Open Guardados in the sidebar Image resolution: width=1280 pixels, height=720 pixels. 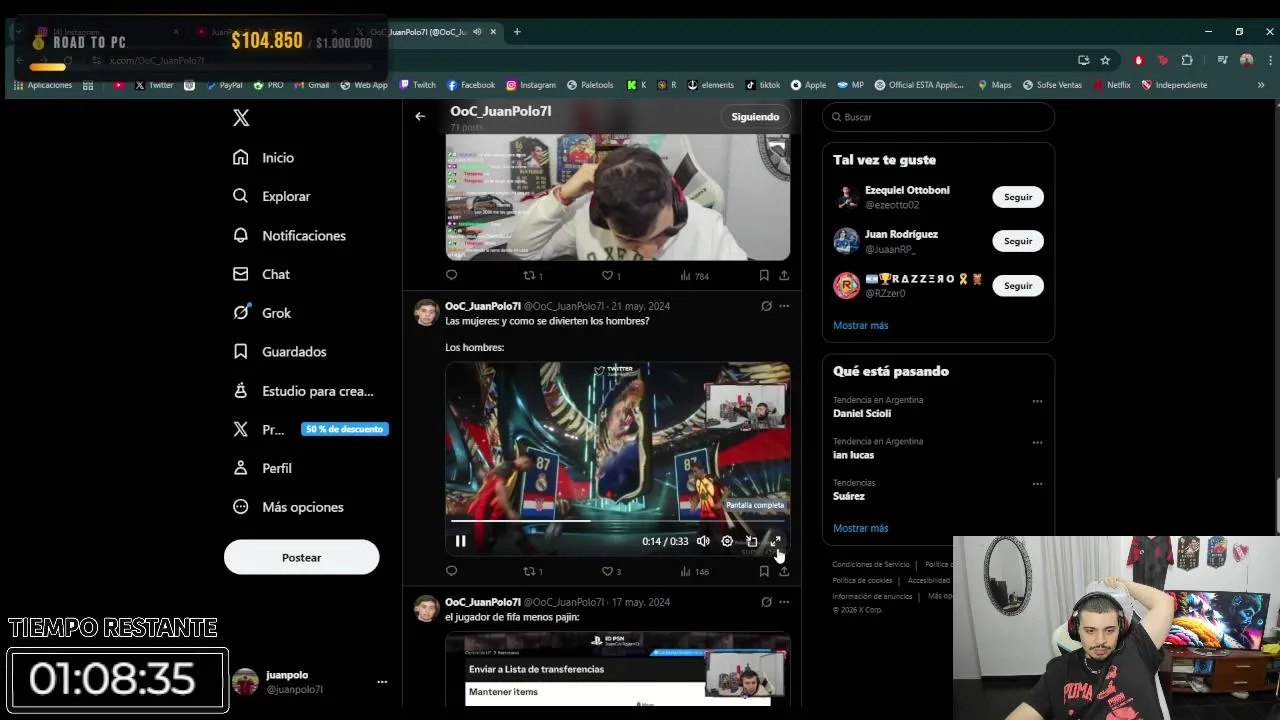click(279, 351)
